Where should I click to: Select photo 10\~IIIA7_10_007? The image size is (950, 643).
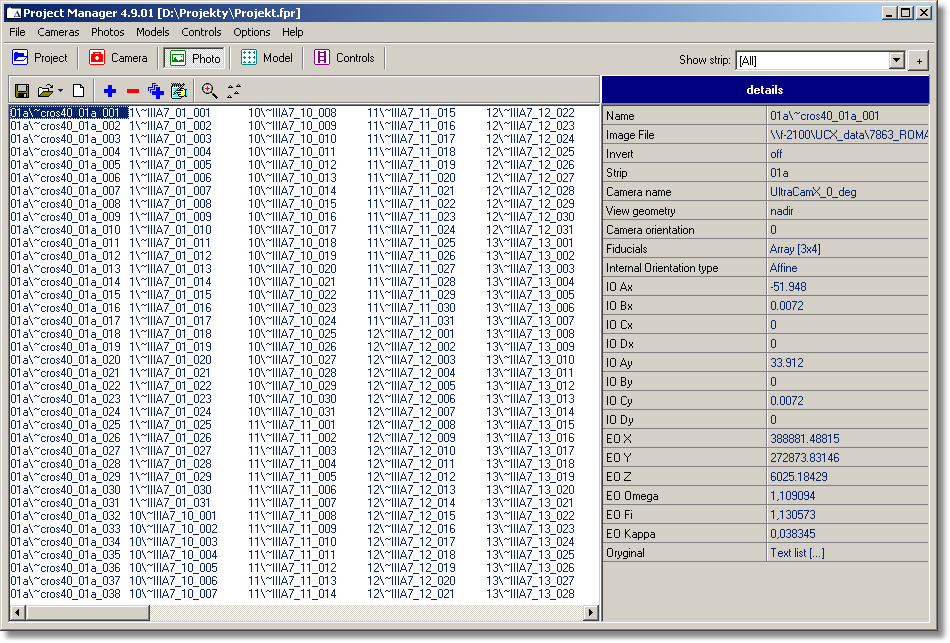point(173,594)
